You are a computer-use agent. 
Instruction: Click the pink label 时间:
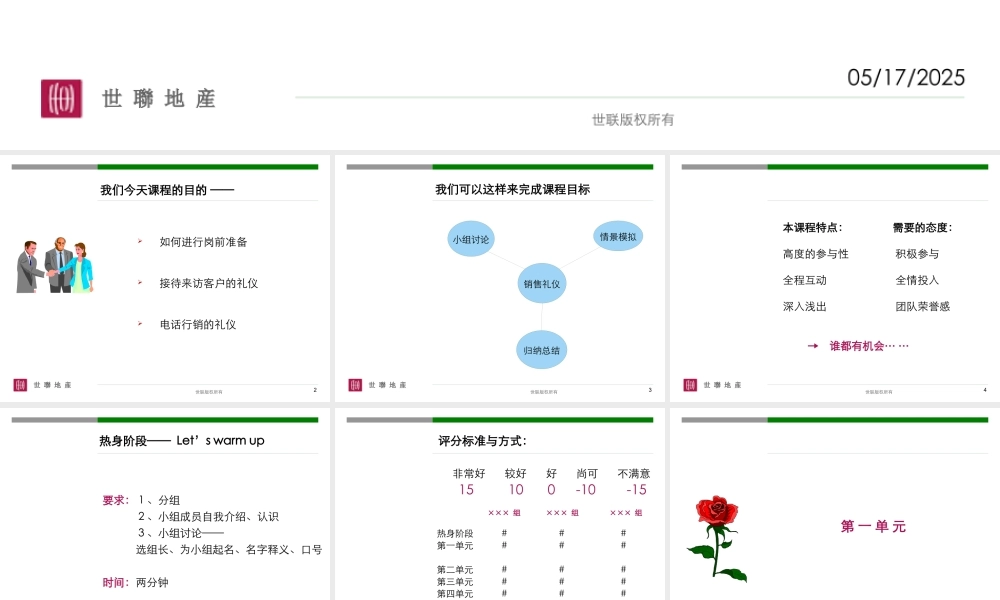115,583
